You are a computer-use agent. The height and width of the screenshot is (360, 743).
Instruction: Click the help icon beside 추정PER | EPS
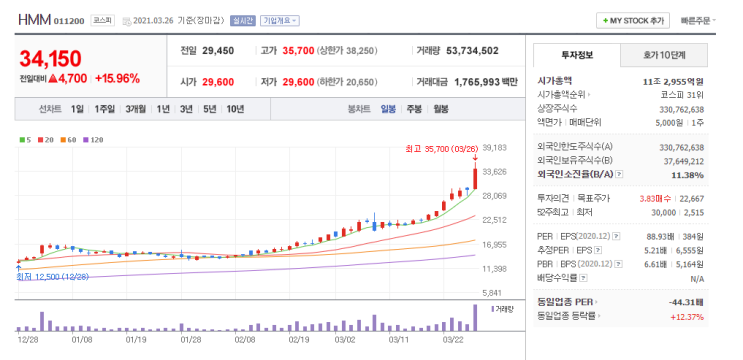point(598,250)
